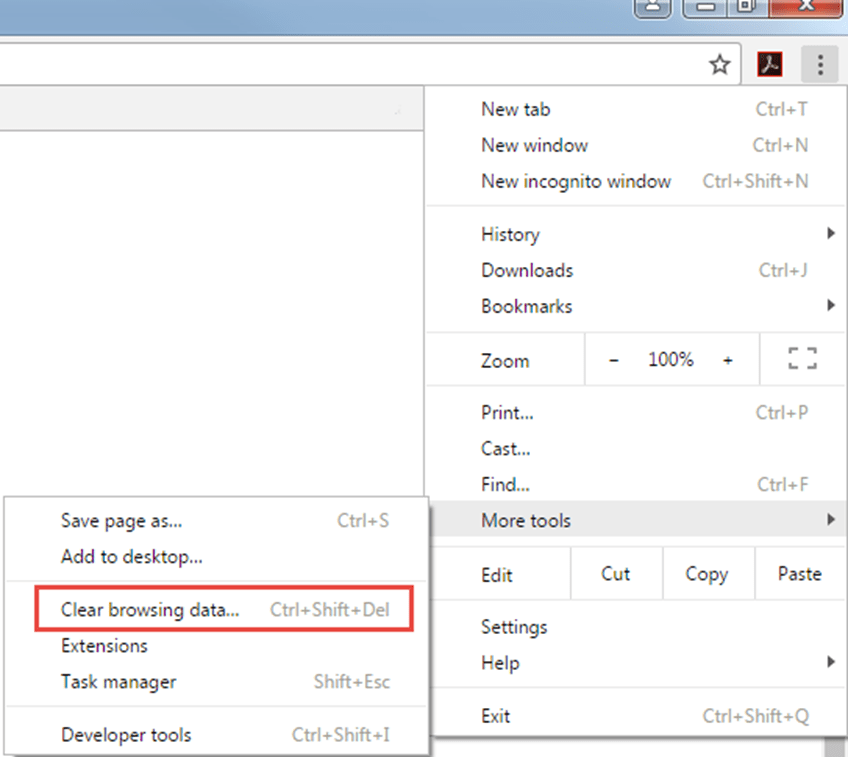Image resolution: width=848 pixels, height=757 pixels.
Task: Click Cut in the Edit row
Action: (616, 574)
